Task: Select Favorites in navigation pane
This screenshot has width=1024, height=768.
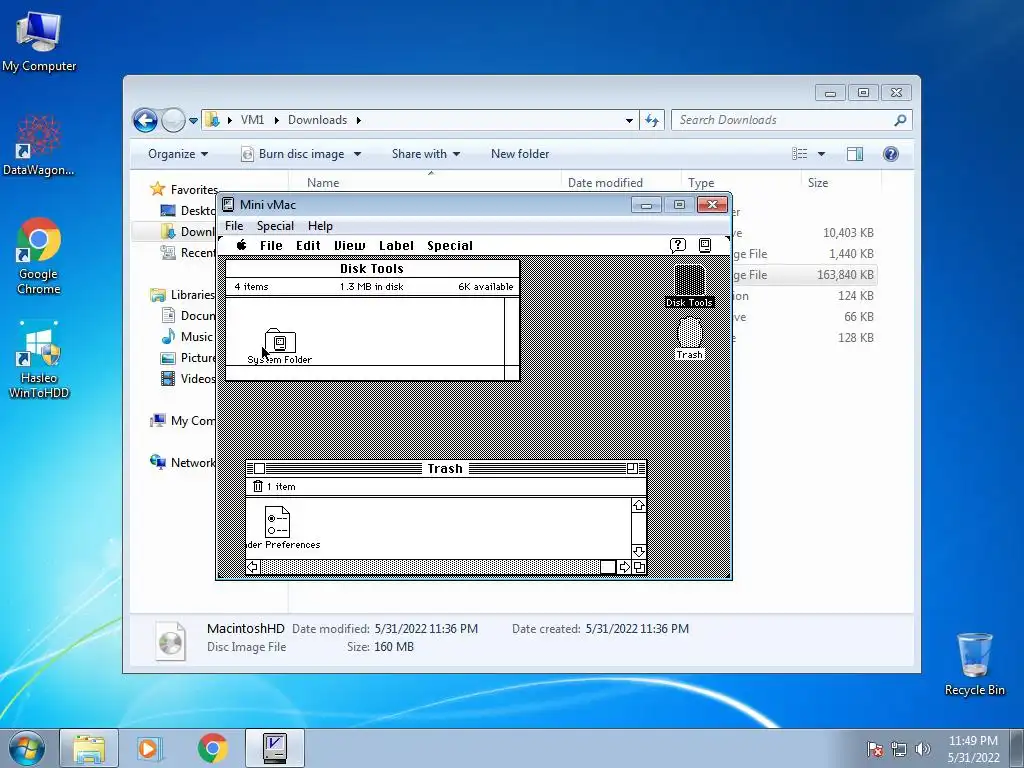Action: 194,189
